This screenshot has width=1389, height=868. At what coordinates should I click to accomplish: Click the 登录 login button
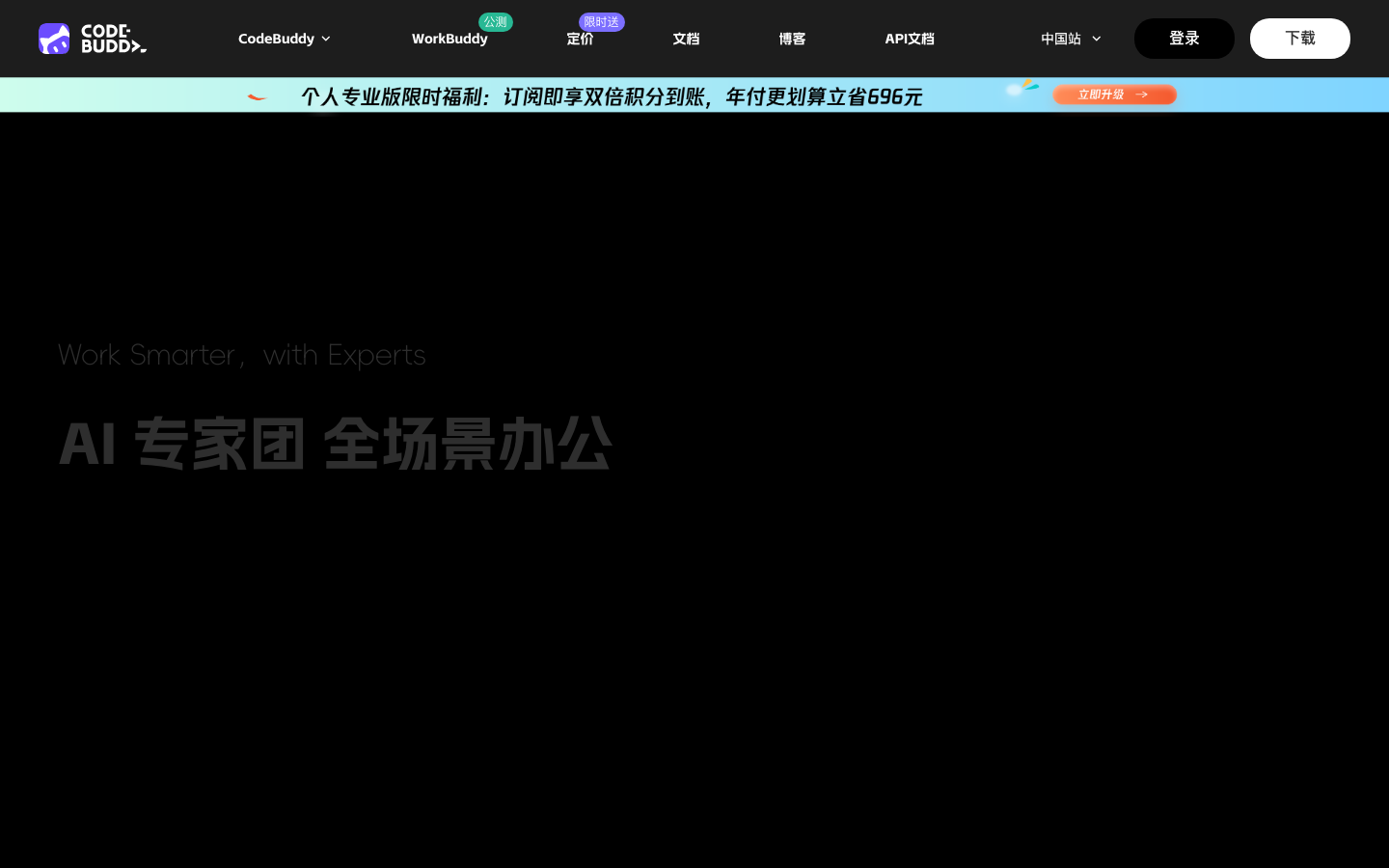[1185, 39]
